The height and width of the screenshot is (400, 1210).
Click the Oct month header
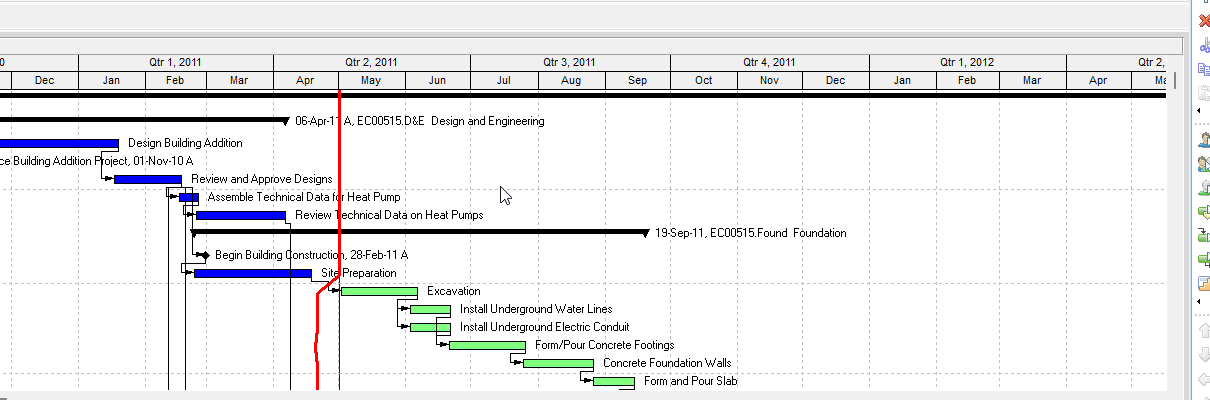(703, 80)
